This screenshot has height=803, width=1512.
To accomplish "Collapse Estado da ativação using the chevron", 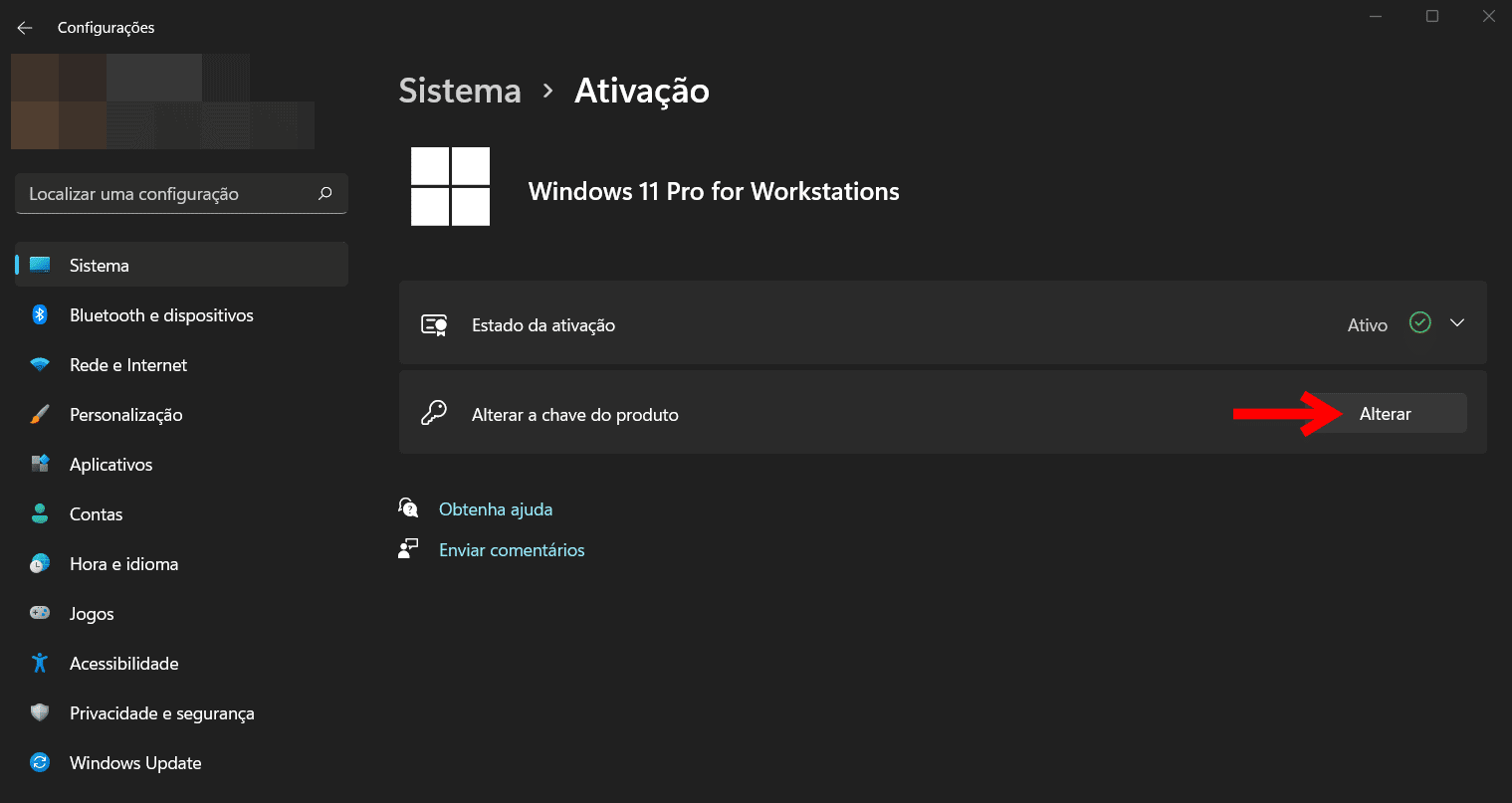I will pyautogui.click(x=1456, y=322).
